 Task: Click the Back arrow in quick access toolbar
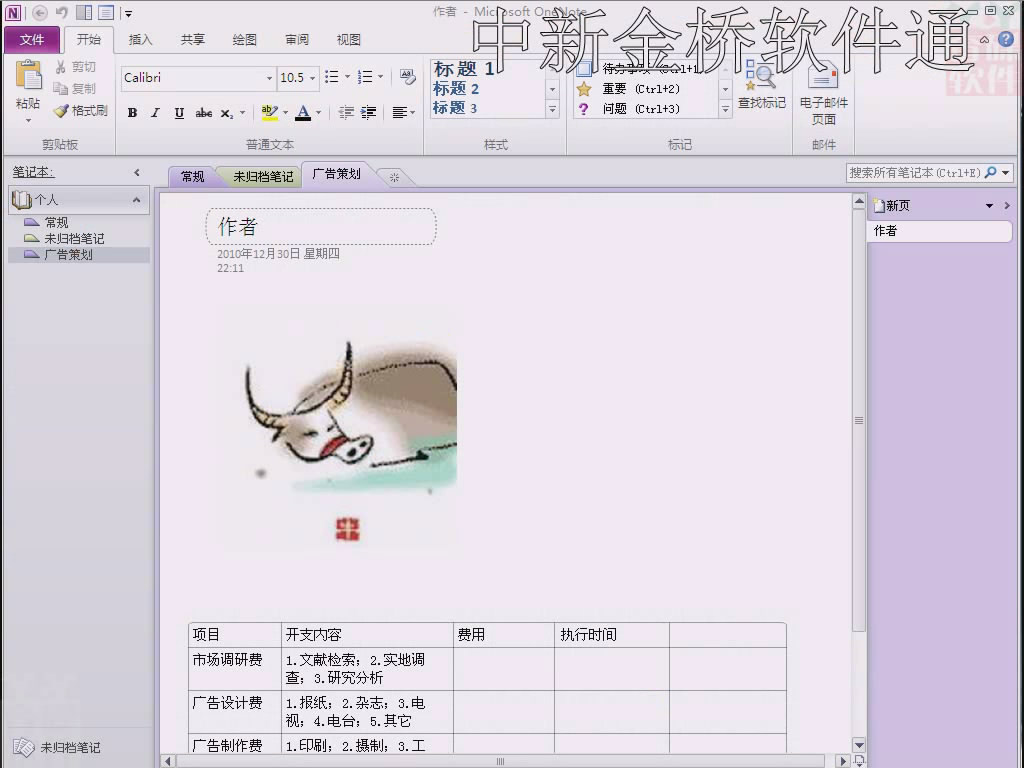(x=39, y=12)
